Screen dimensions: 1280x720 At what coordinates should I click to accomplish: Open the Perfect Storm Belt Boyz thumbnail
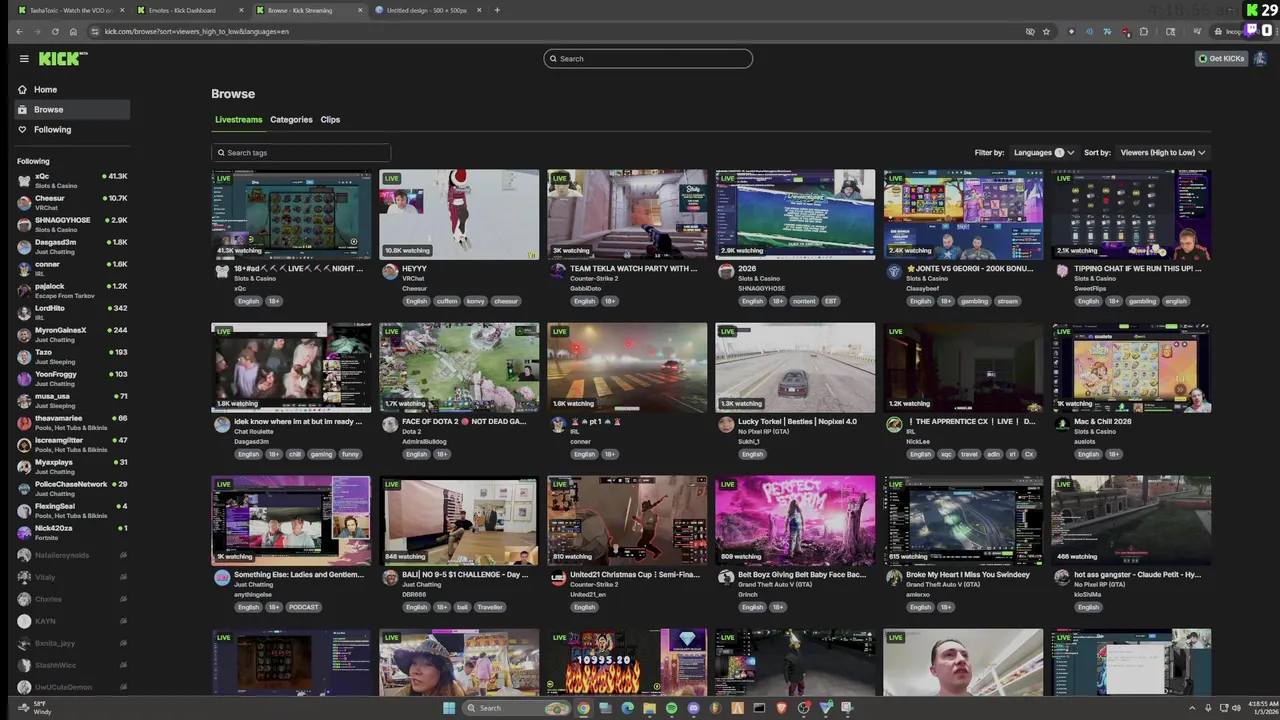[x=795, y=520]
